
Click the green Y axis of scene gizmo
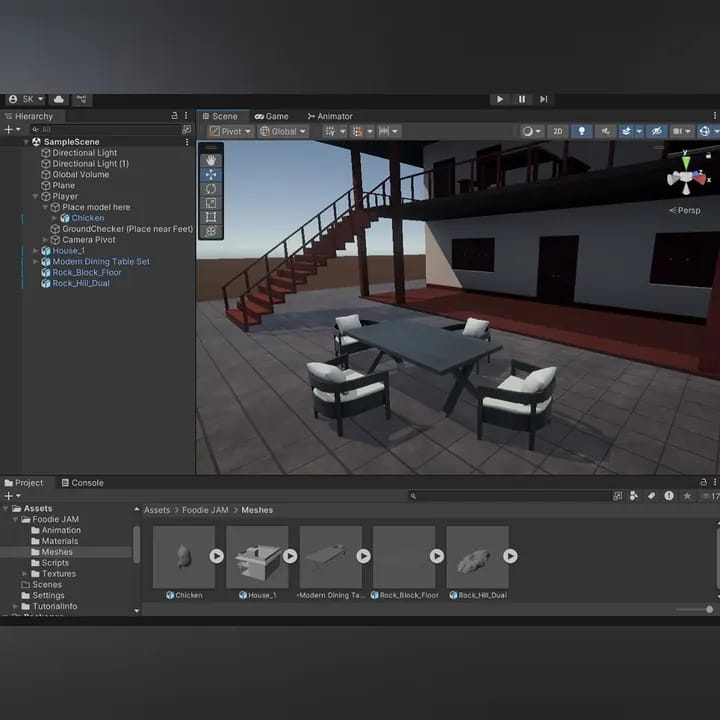click(x=686, y=162)
